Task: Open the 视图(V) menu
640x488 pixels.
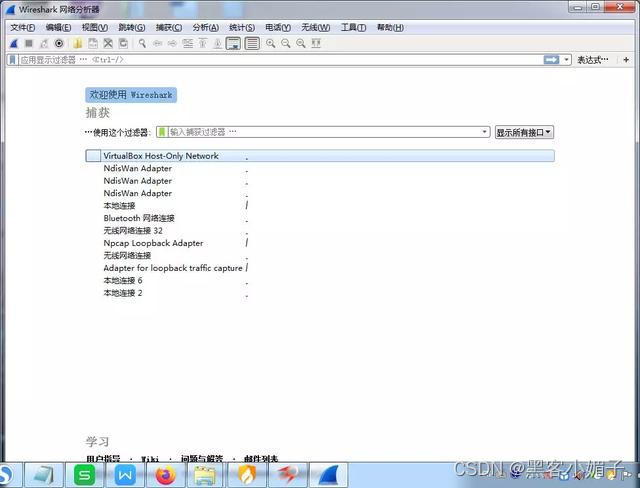Action: pos(95,27)
